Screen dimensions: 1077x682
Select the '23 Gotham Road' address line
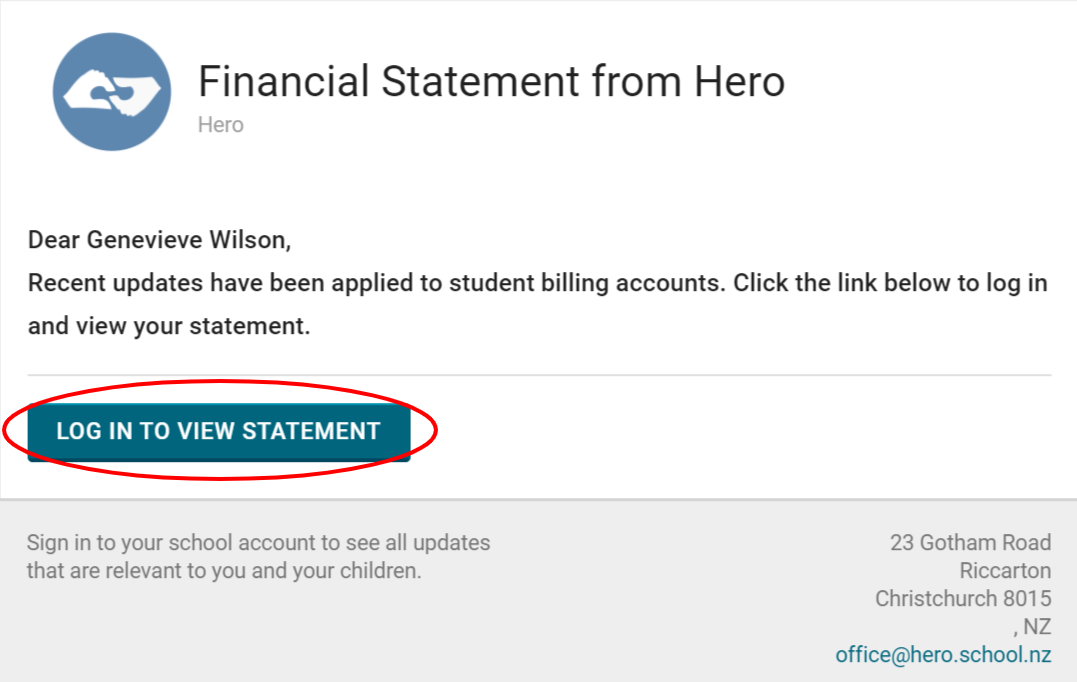tap(970, 543)
